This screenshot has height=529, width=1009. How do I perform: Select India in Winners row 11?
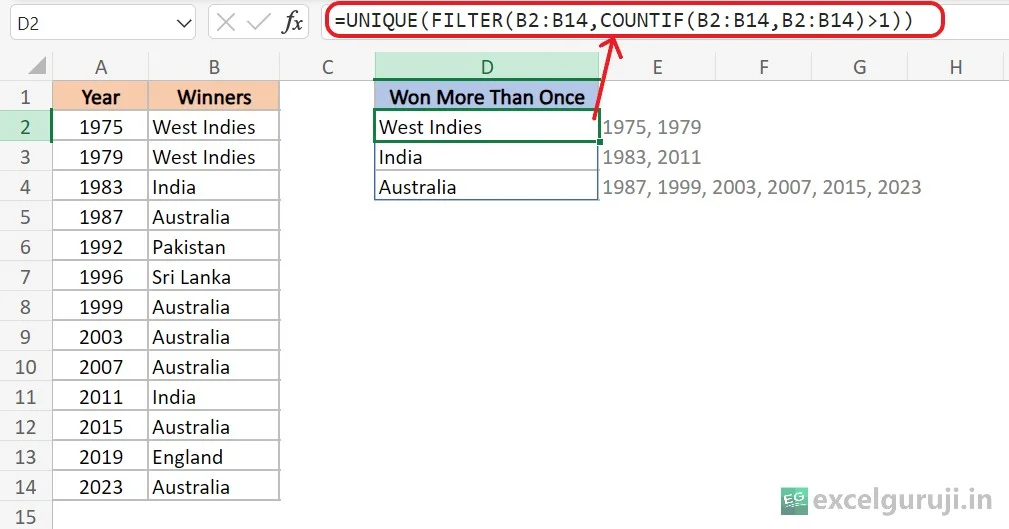coord(214,396)
